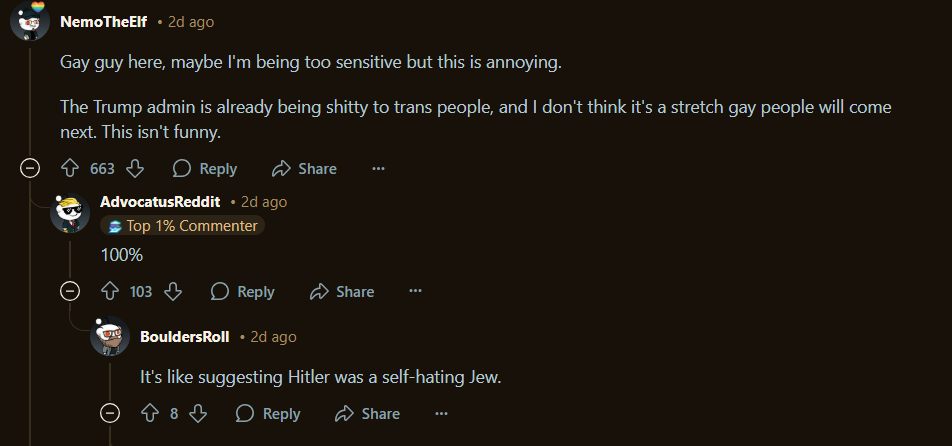Downvote BouldersRoll's comment
The width and height of the screenshot is (952, 446).
198,413
